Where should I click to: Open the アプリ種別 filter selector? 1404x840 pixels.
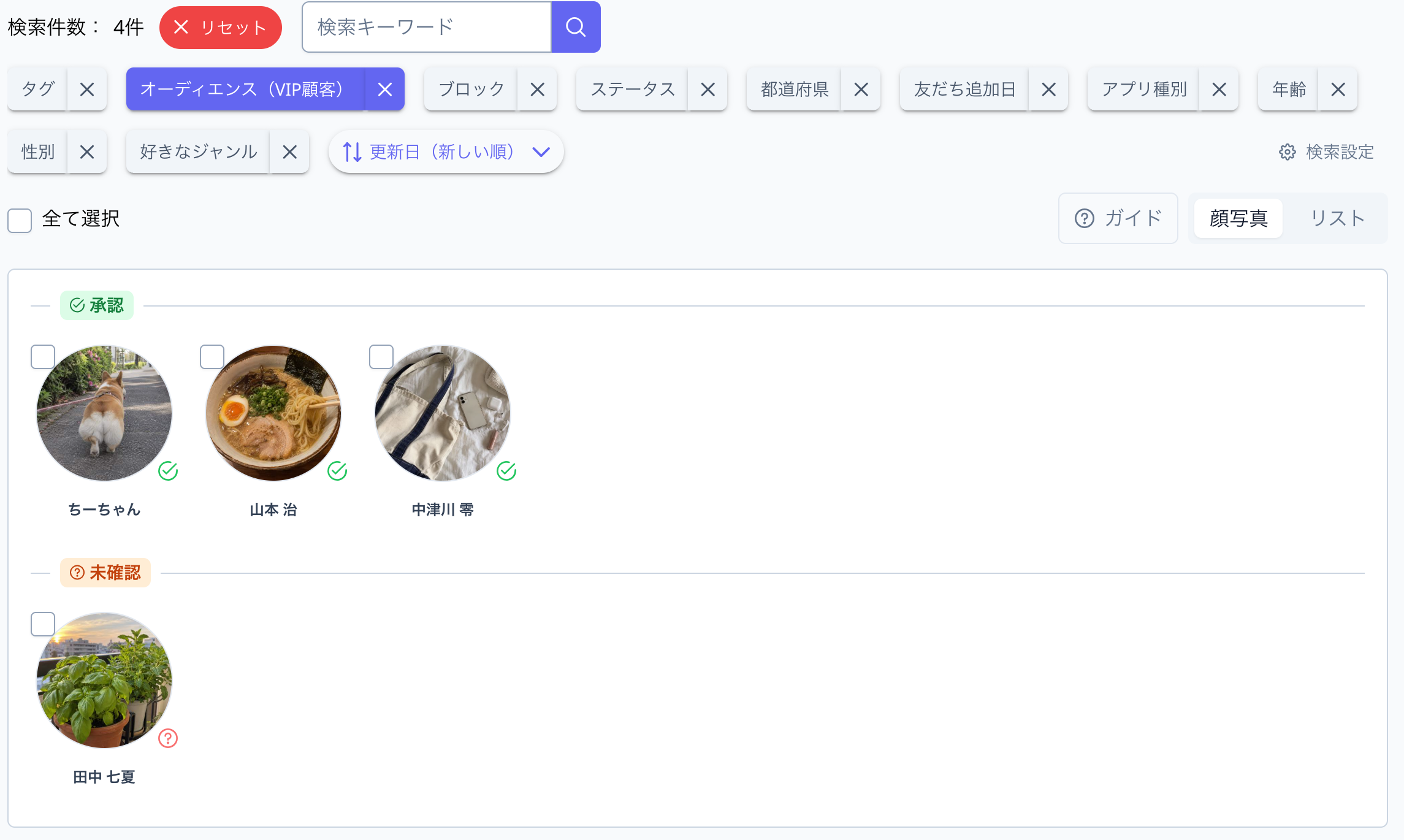[1144, 90]
